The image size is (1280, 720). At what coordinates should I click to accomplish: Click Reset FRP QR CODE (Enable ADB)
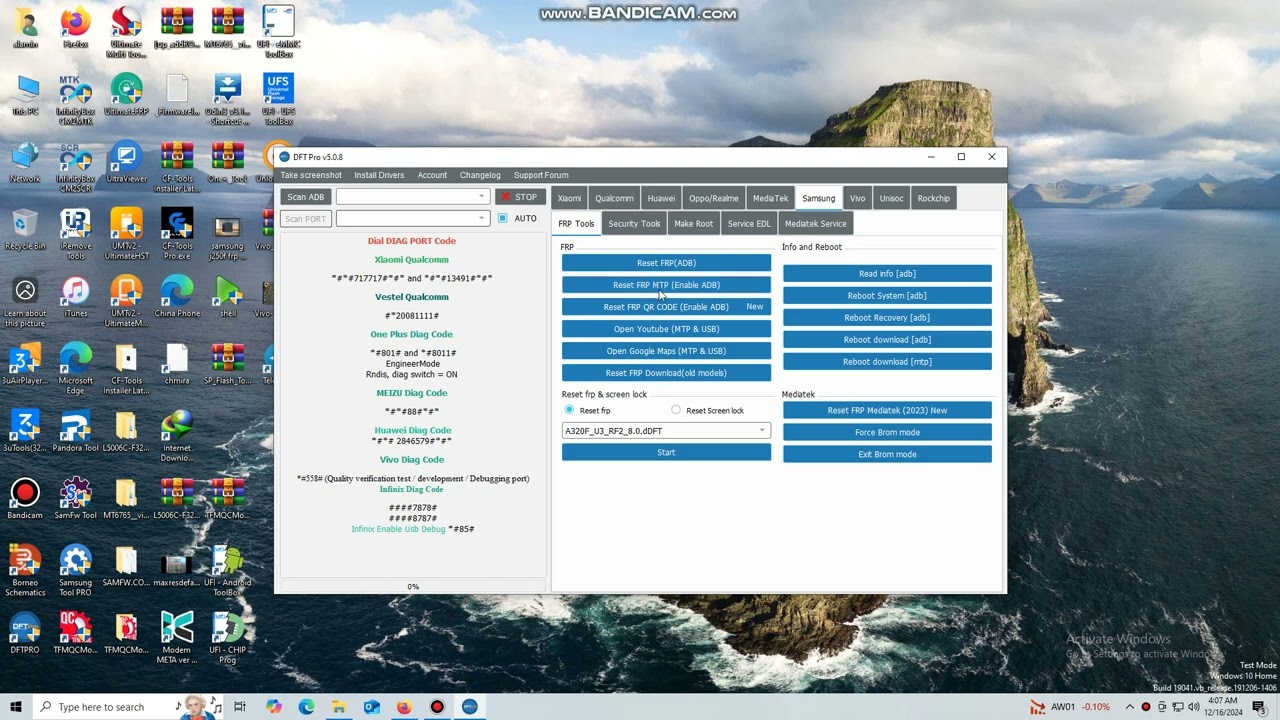[666, 307]
